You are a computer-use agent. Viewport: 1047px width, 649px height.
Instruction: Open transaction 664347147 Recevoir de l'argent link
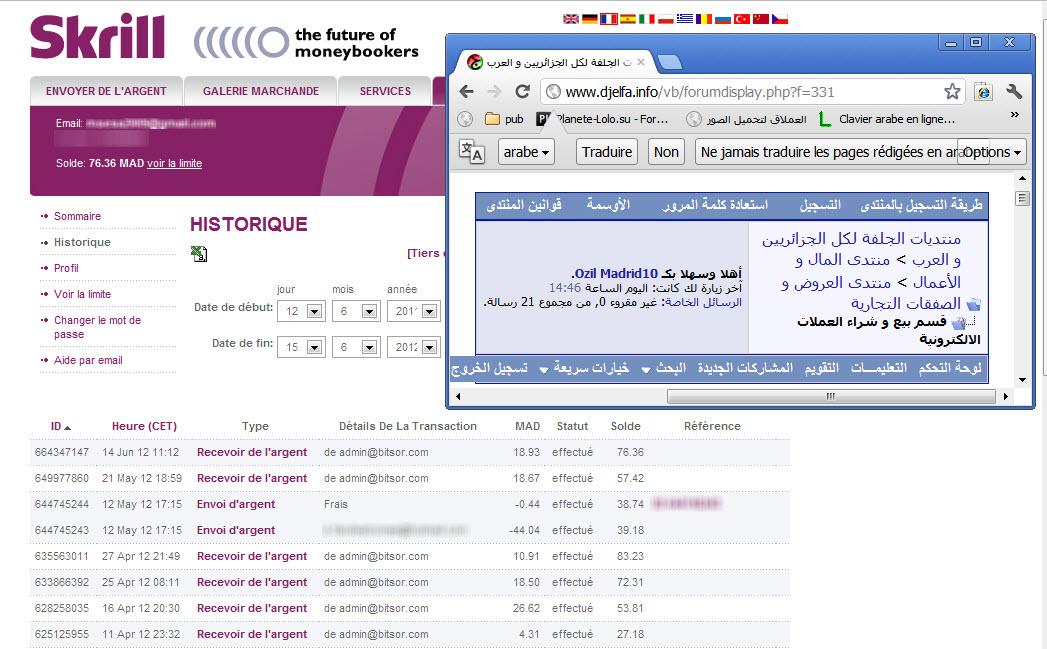click(252, 452)
